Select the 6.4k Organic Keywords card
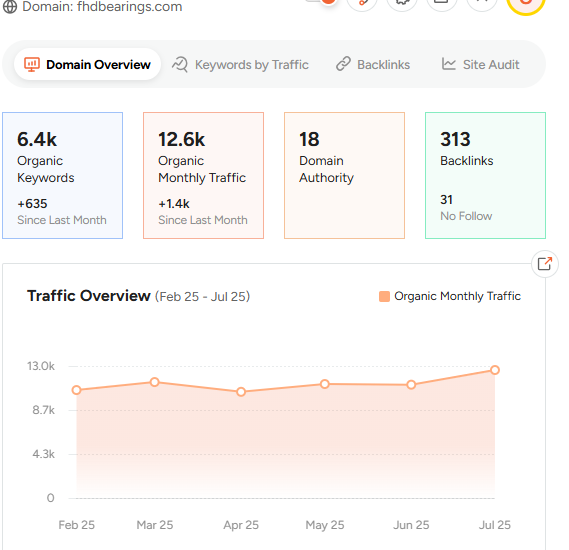 pyautogui.click(x=62, y=175)
